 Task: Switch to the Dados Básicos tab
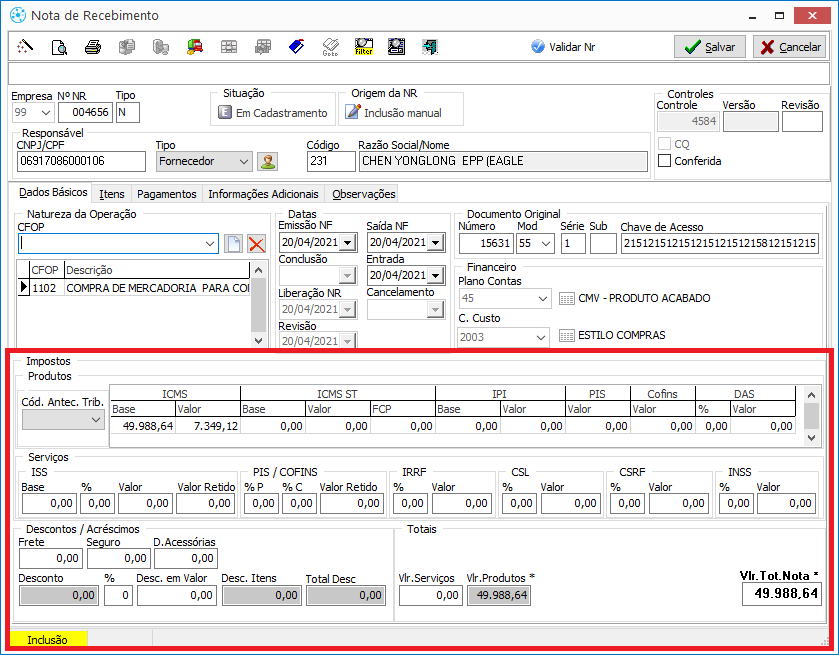(x=53, y=192)
